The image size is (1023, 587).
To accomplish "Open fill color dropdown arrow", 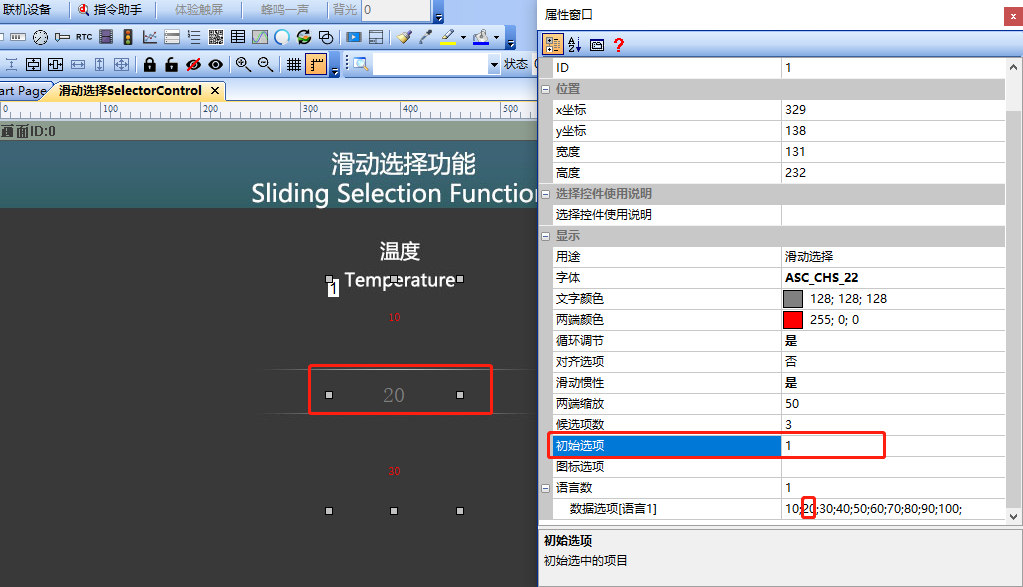I will 496,37.
